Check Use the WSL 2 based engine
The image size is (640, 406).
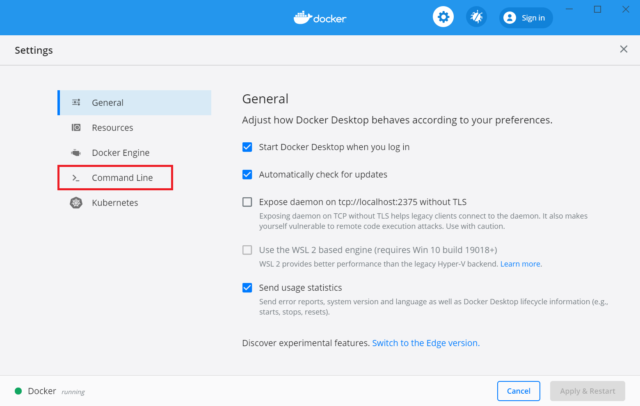pos(247,250)
